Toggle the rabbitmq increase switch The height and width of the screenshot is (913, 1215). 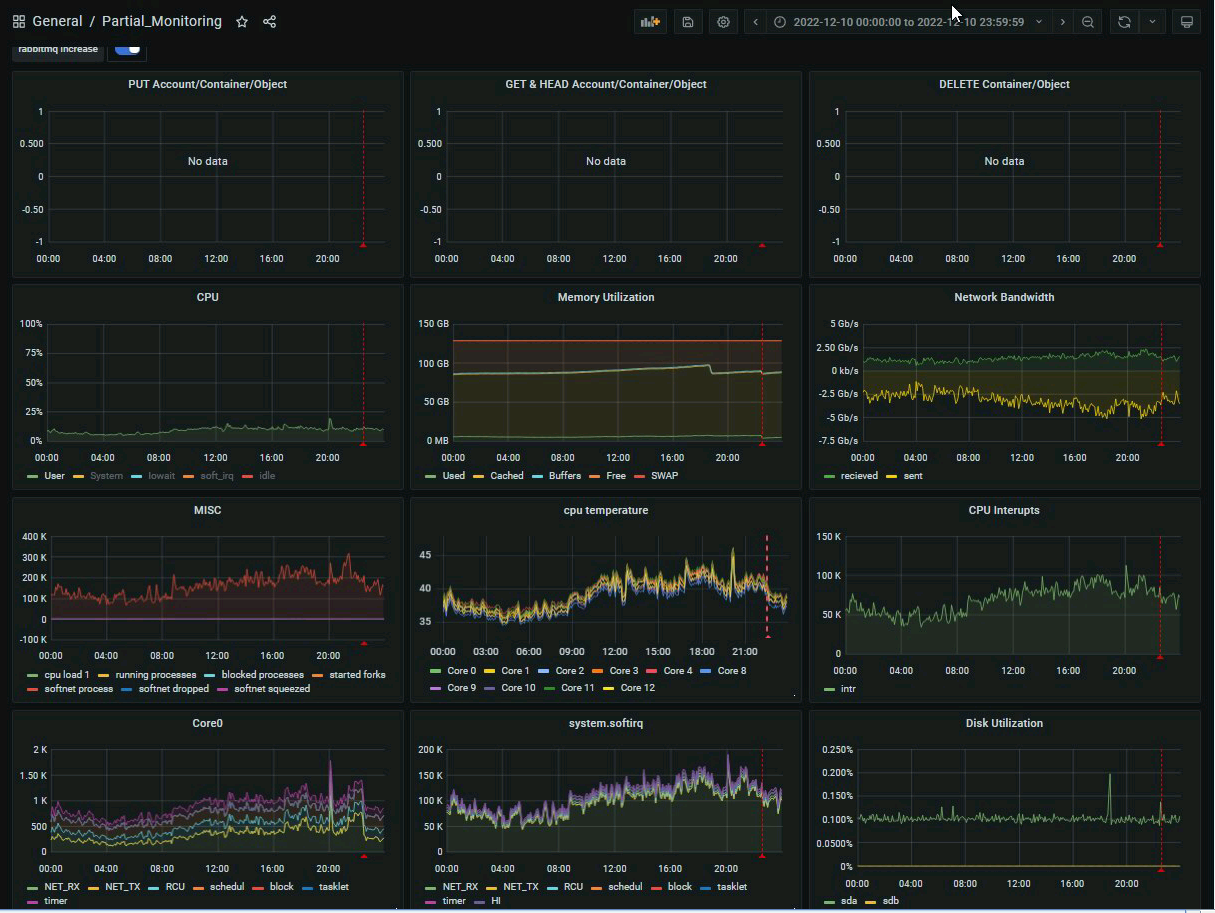pyautogui.click(x=127, y=49)
